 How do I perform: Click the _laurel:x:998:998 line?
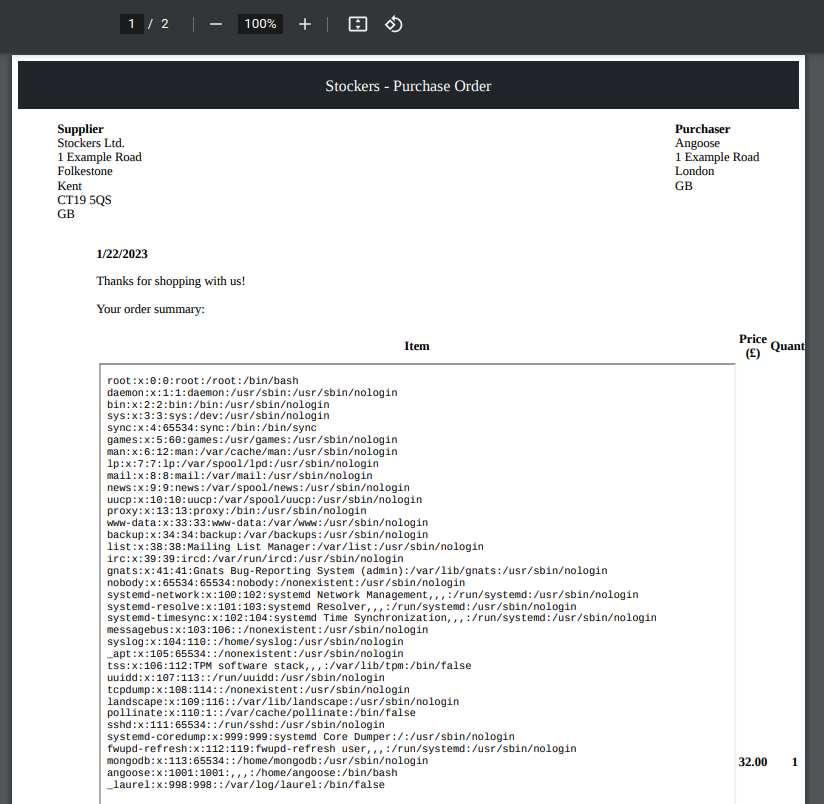[x=246, y=785]
